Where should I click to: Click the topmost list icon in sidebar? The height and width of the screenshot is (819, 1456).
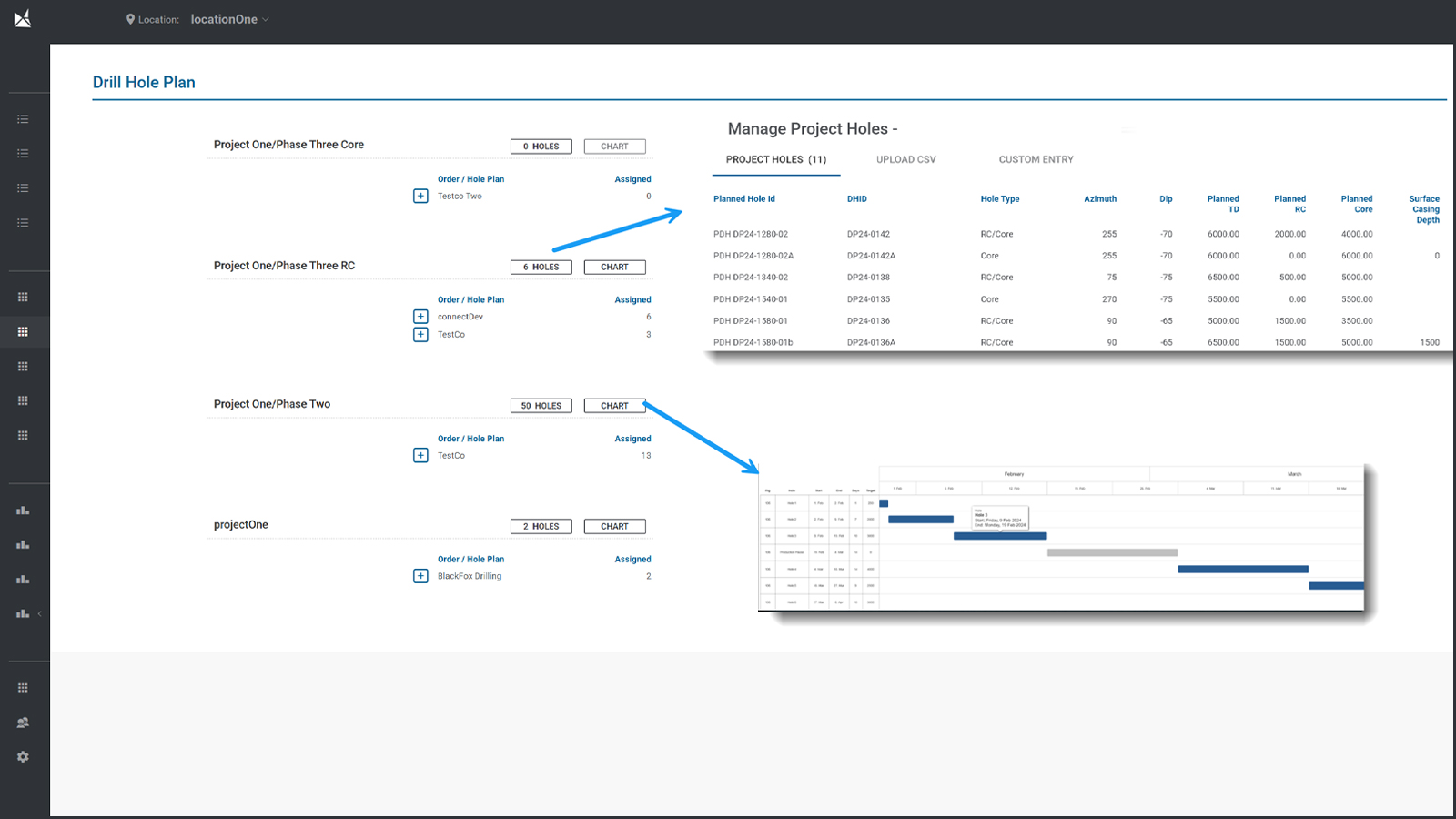coord(23,119)
